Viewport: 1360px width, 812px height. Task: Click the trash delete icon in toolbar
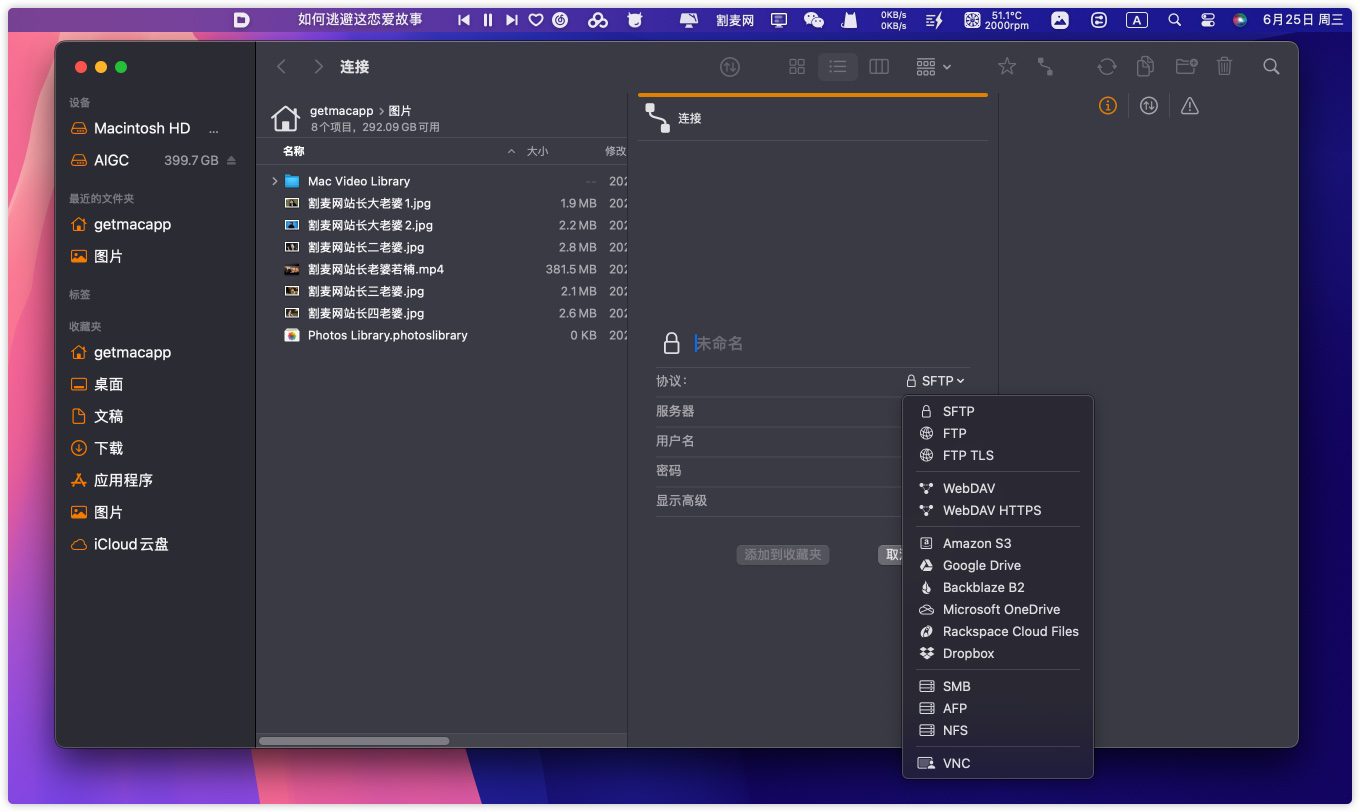pyautogui.click(x=1224, y=67)
